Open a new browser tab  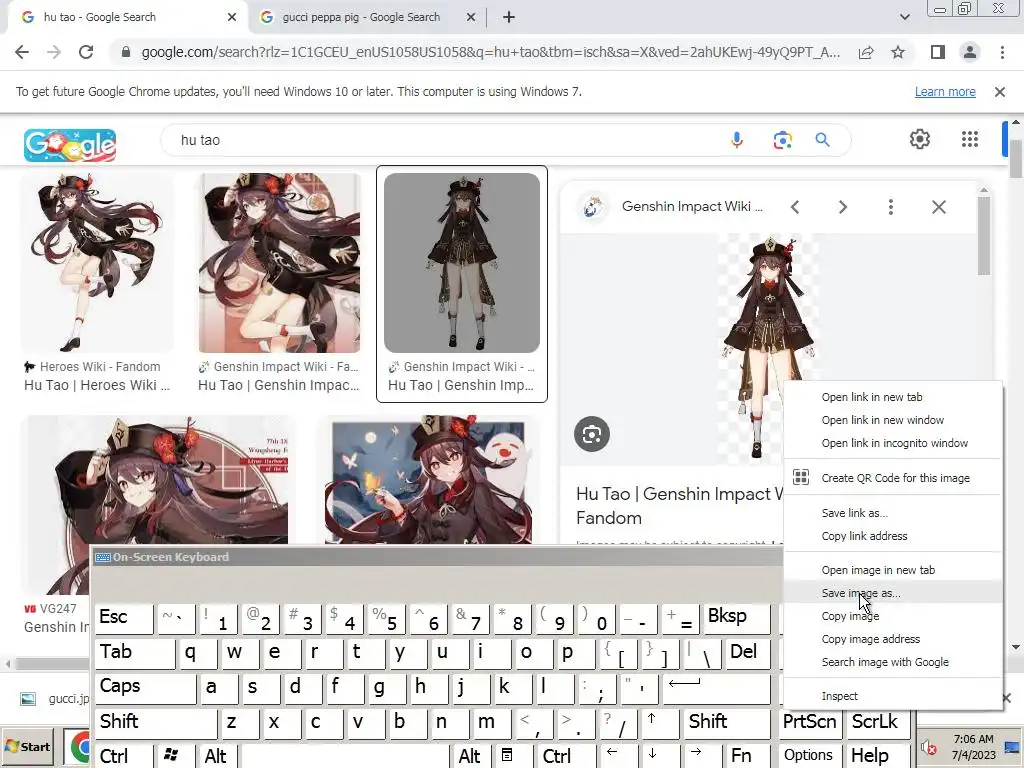(509, 18)
